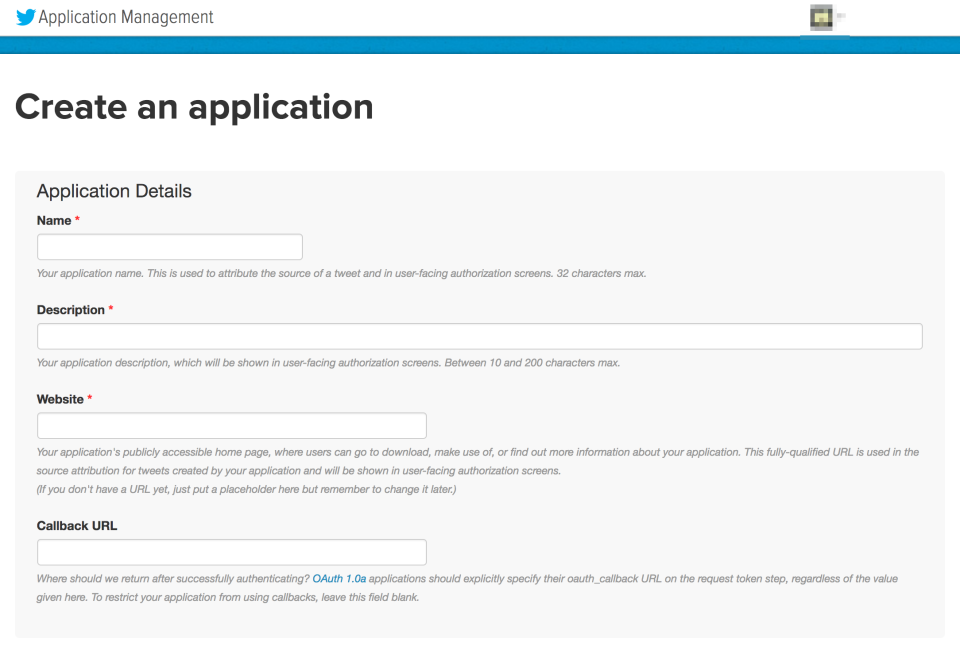Click the Callback URL label

[77, 526]
